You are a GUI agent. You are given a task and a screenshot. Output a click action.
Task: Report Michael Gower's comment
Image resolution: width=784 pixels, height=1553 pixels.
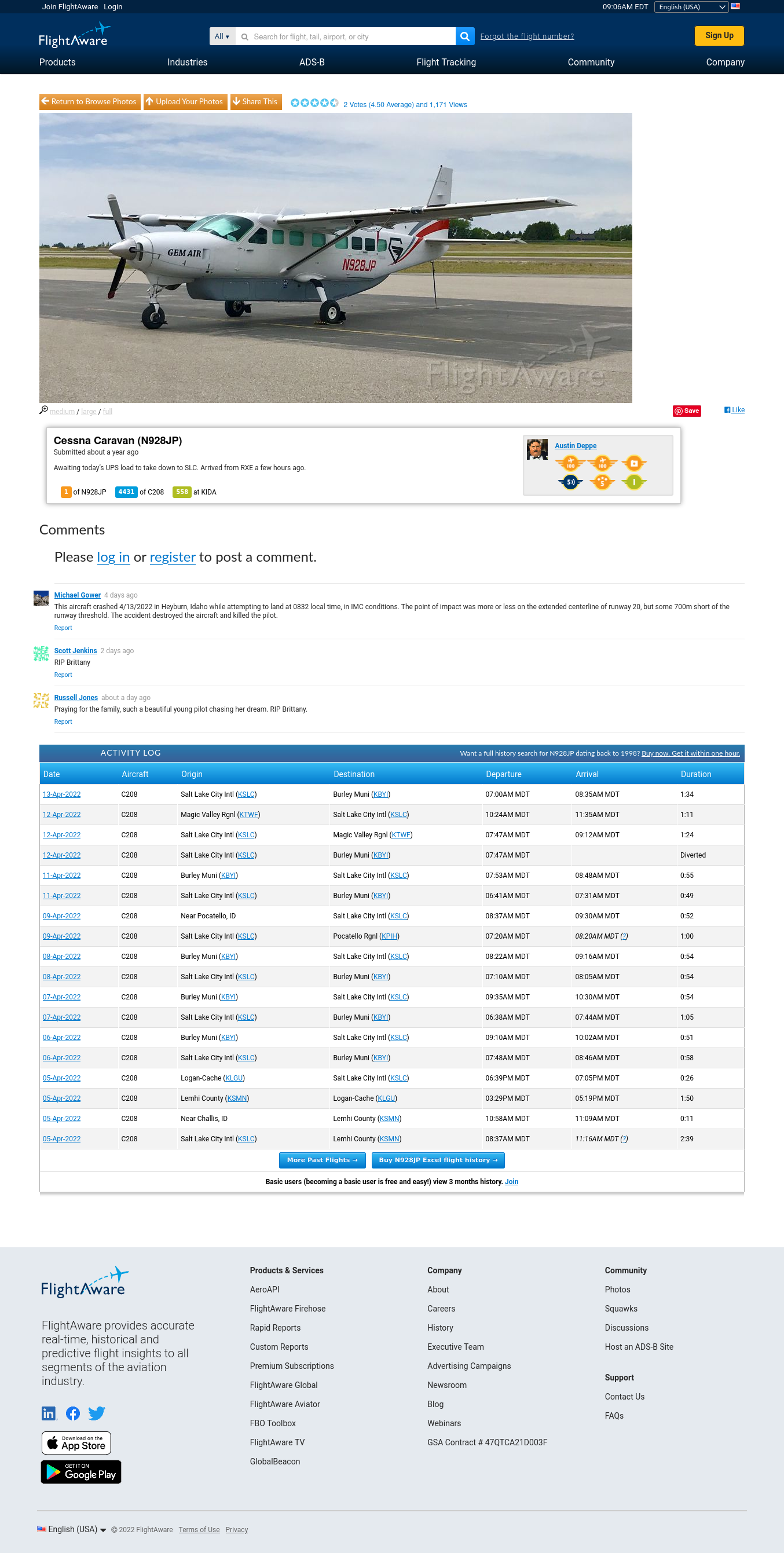(63, 628)
